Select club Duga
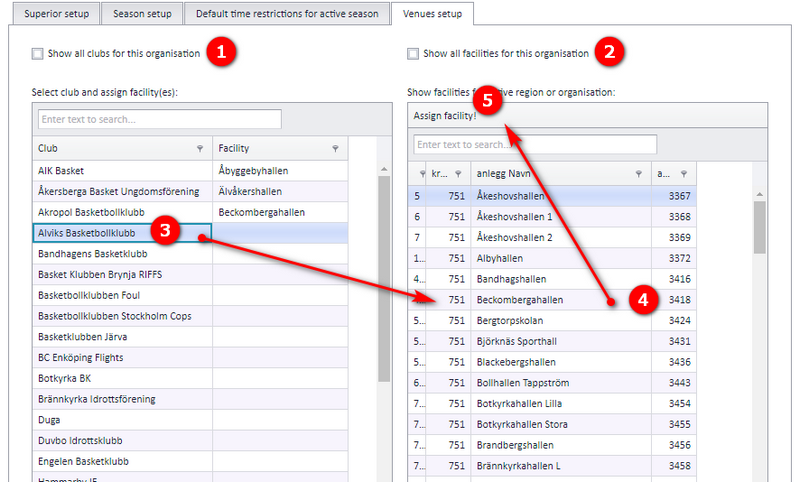The height and width of the screenshot is (482, 800). 122,420
